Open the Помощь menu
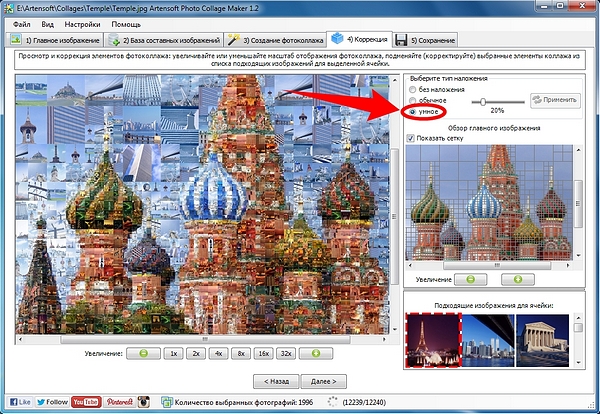This screenshot has width=600, height=414. (126, 24)
